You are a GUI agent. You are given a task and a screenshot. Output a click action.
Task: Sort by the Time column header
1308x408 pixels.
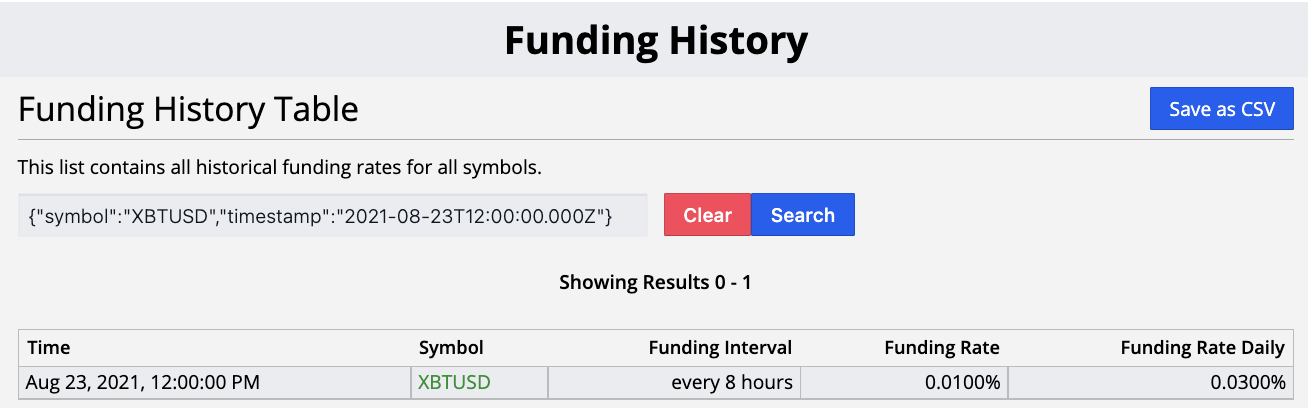point(49,348)
